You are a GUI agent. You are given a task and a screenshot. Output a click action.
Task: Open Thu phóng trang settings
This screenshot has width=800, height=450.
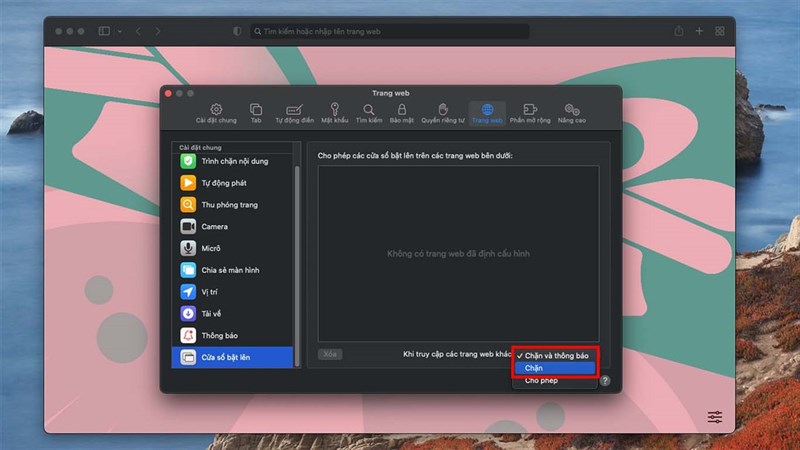point(228,205)
